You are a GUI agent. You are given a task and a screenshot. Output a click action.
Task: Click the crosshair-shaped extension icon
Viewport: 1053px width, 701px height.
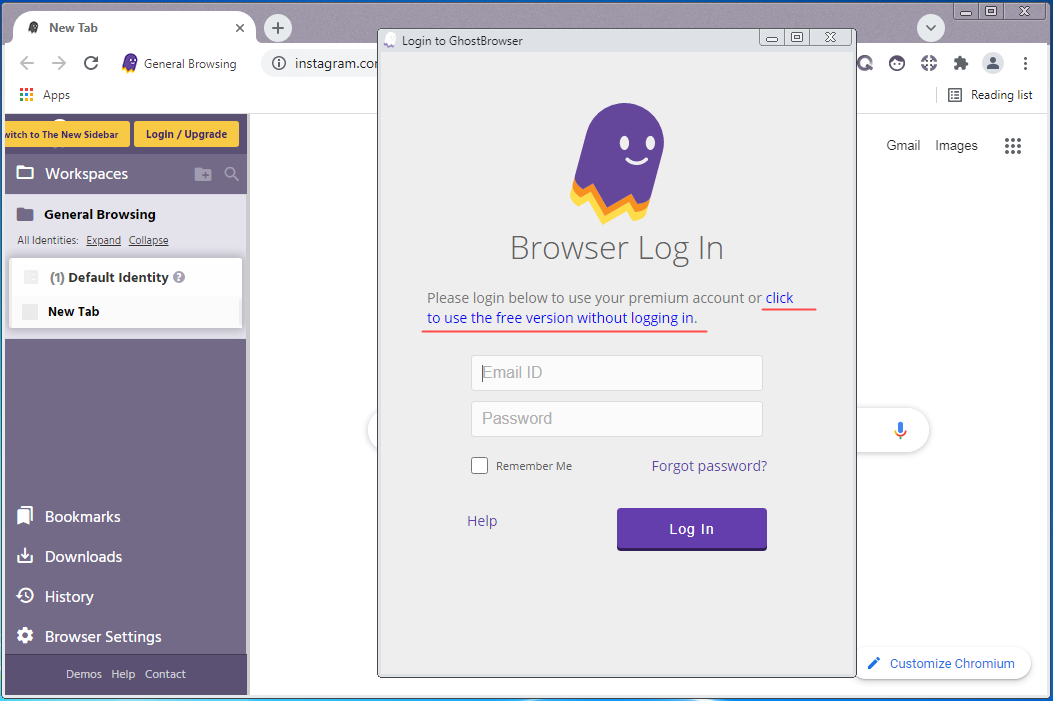[x=929, y=63]
